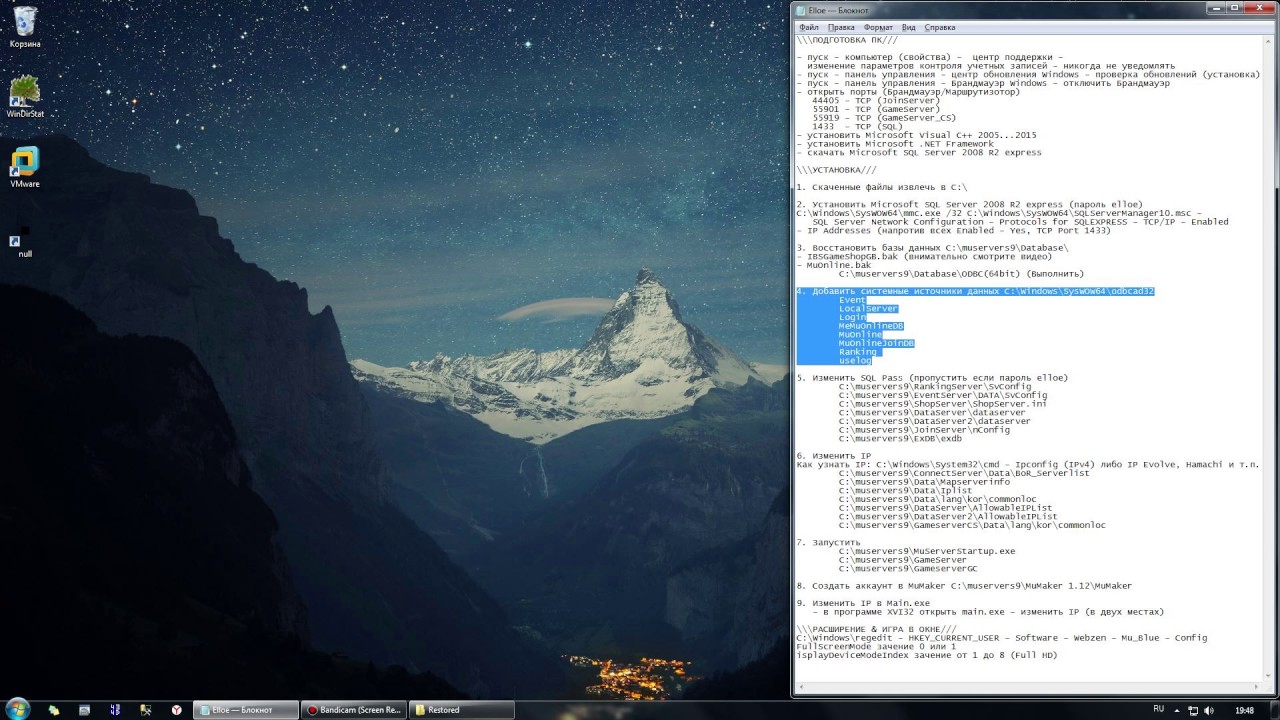Open the network icon in system tray
Image resolution: width=1280 pixels, height=720 pixels.
(1193, 710)
